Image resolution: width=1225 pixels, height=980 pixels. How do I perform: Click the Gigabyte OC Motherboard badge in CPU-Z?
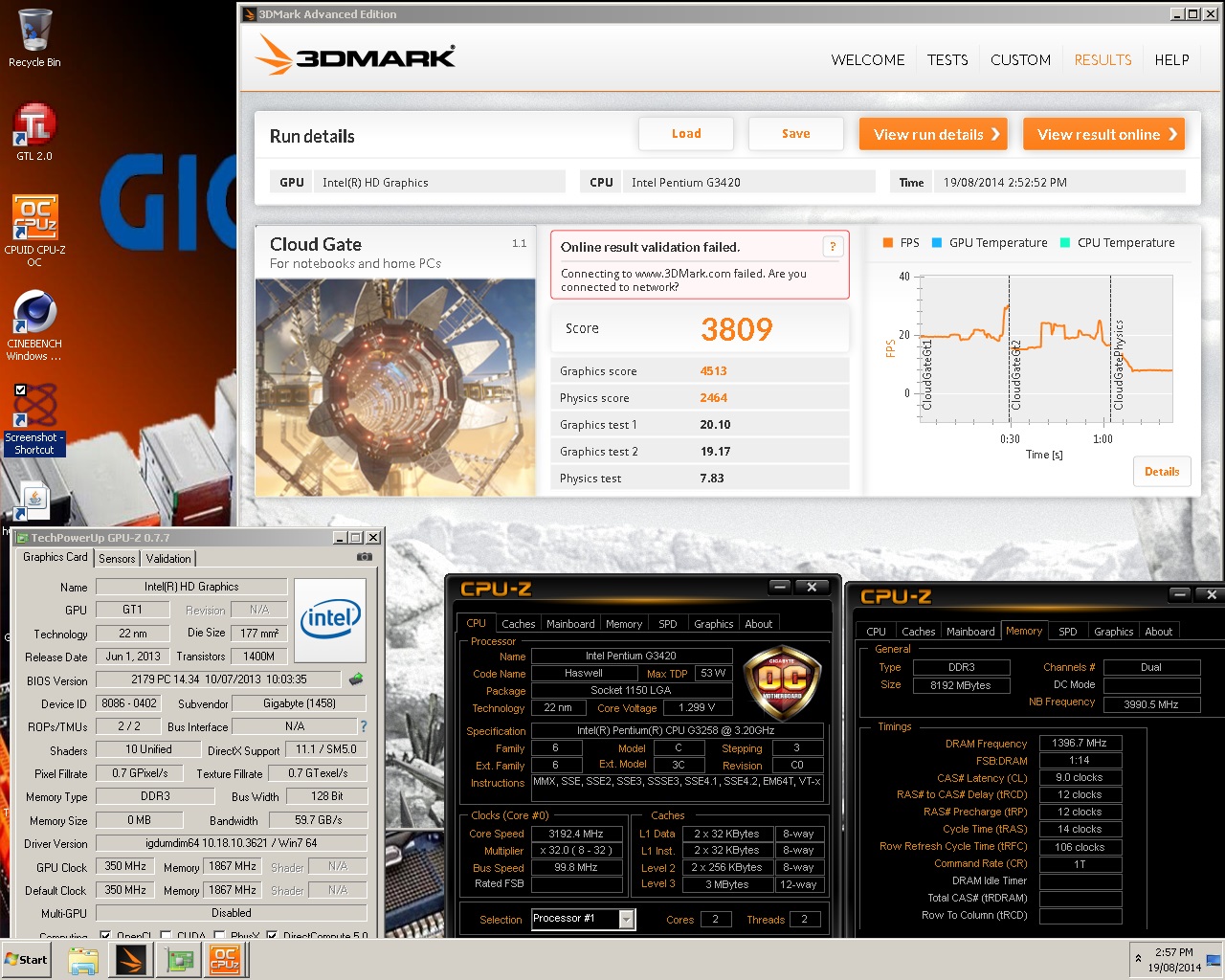tap(782, 680)
